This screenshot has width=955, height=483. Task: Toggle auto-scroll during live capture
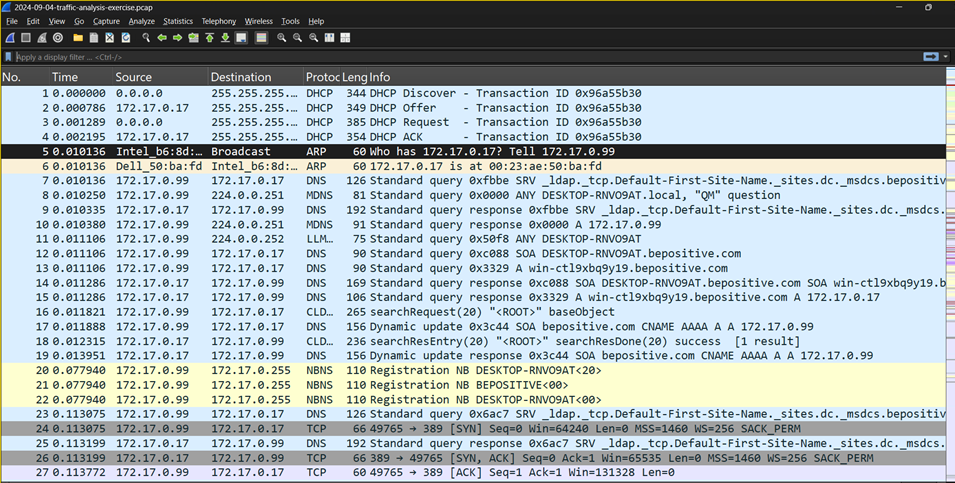click(241, 38)
